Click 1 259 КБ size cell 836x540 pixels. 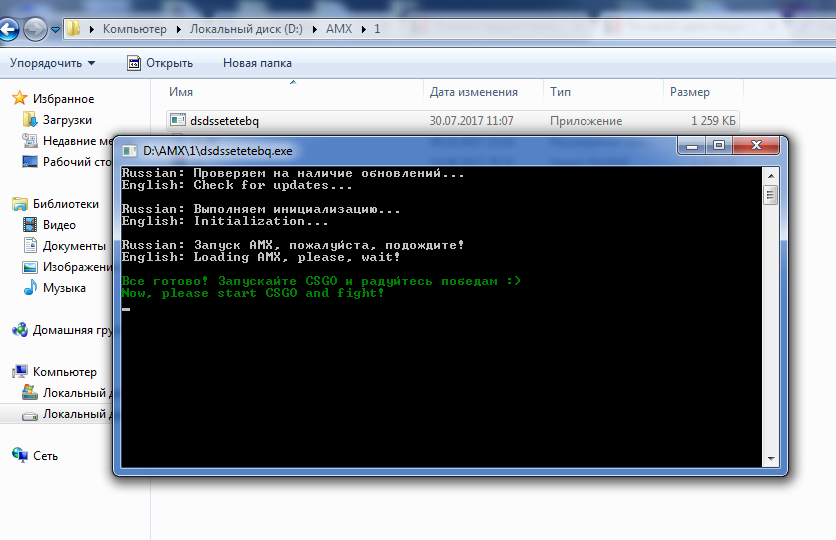point(713,121)
